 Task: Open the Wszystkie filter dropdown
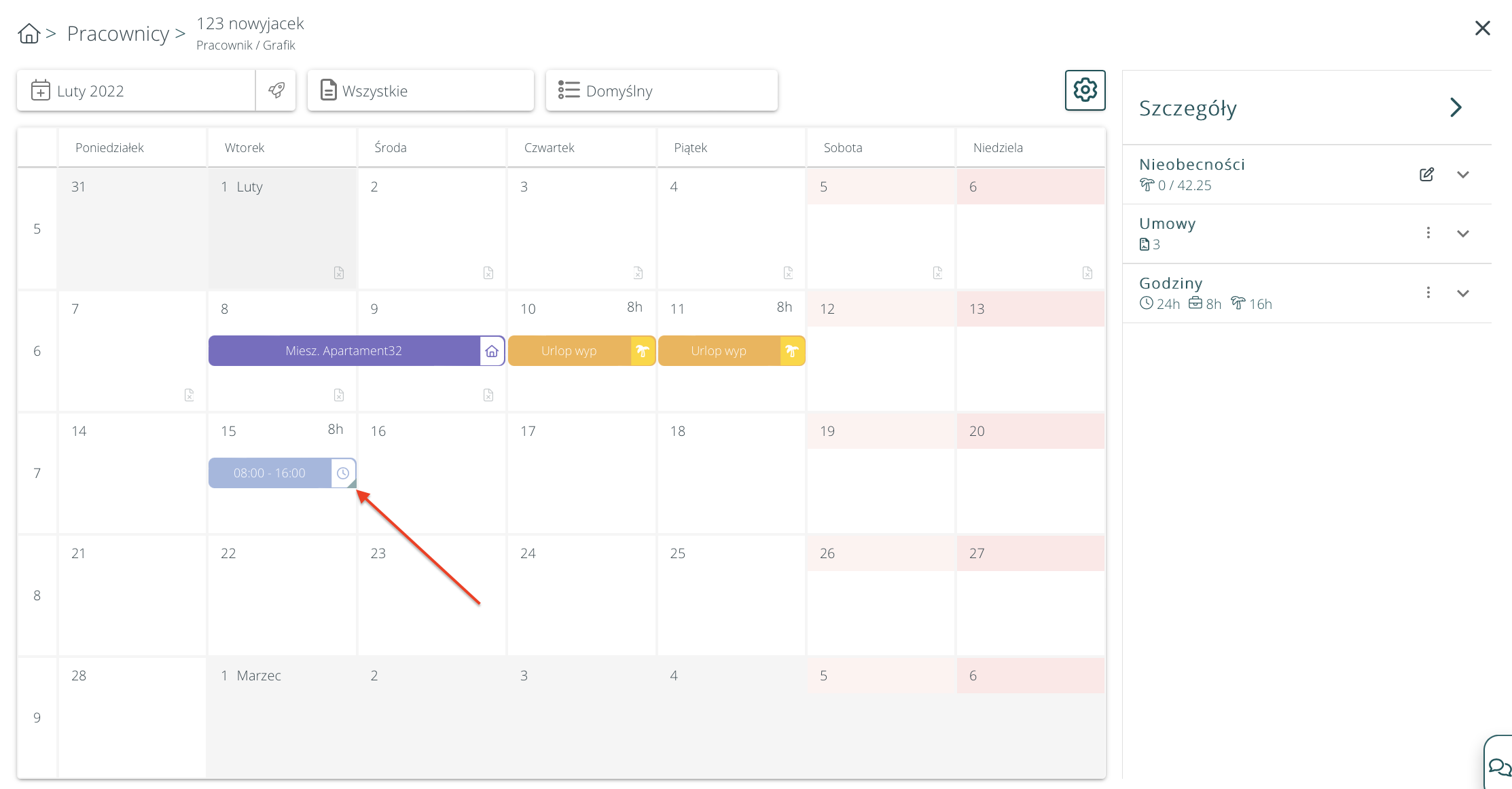pos(420,90)
